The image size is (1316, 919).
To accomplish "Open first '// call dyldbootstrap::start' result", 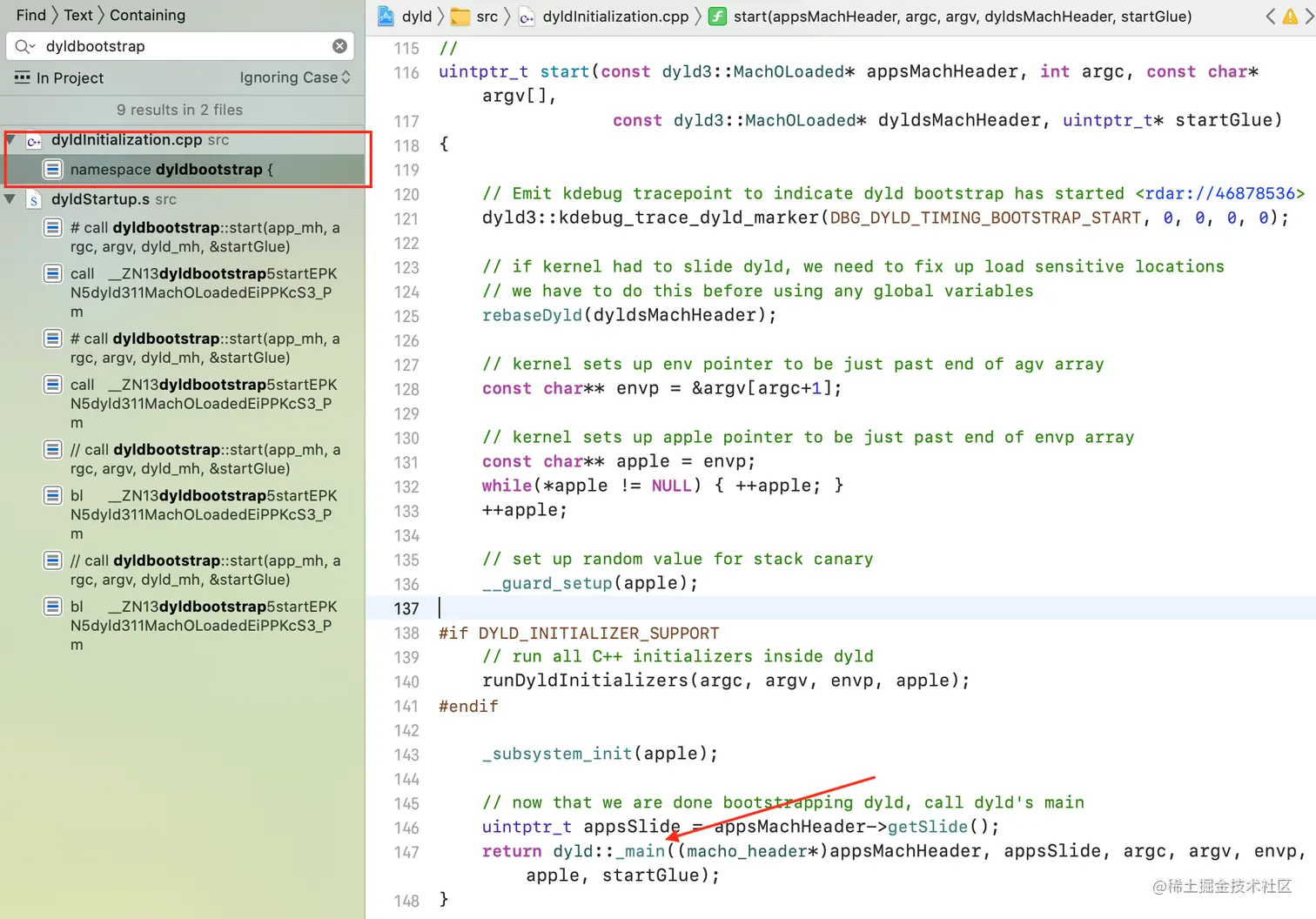I will pyautogui.click(x=205, y=459).
